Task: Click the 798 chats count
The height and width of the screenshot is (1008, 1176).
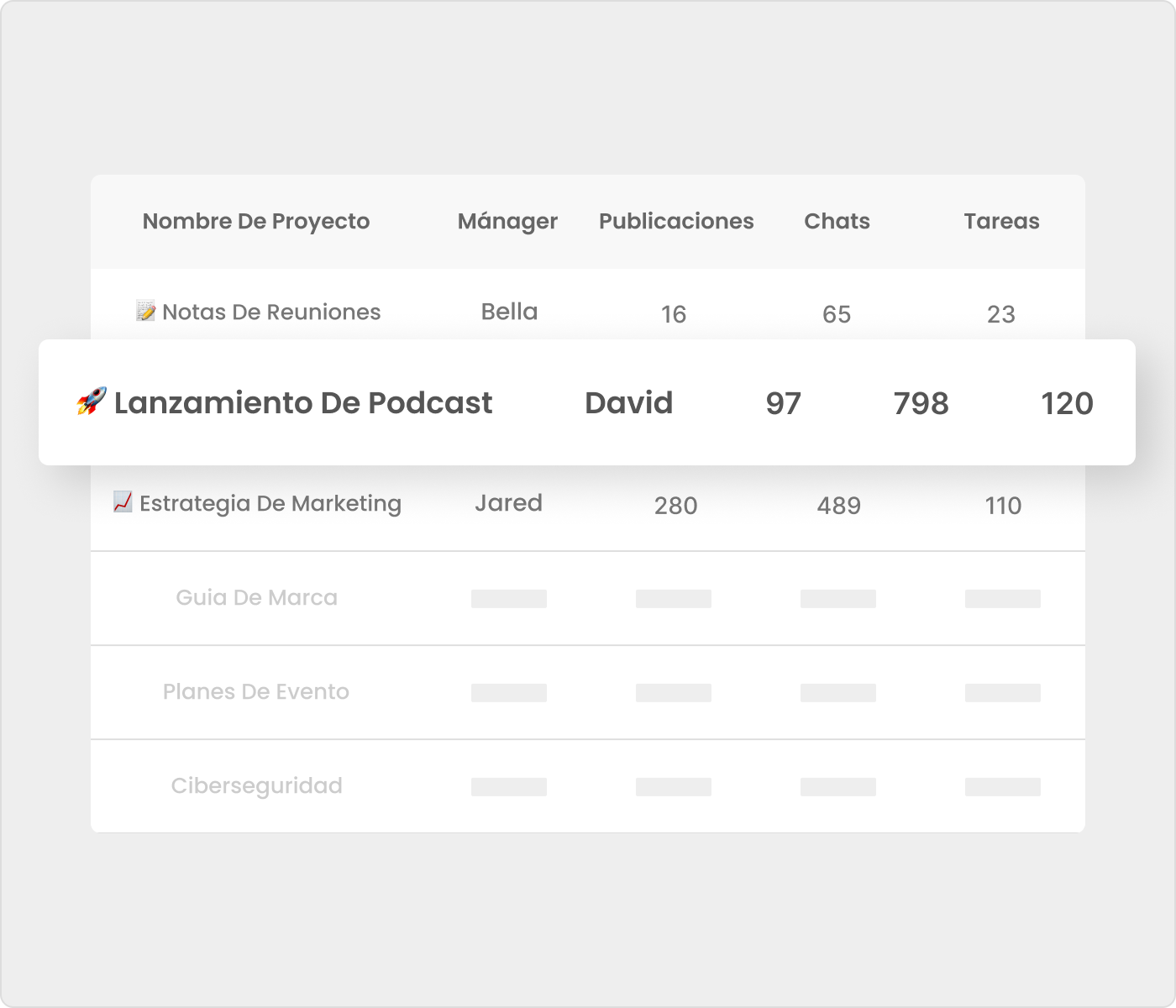Action: pos(921,403)
